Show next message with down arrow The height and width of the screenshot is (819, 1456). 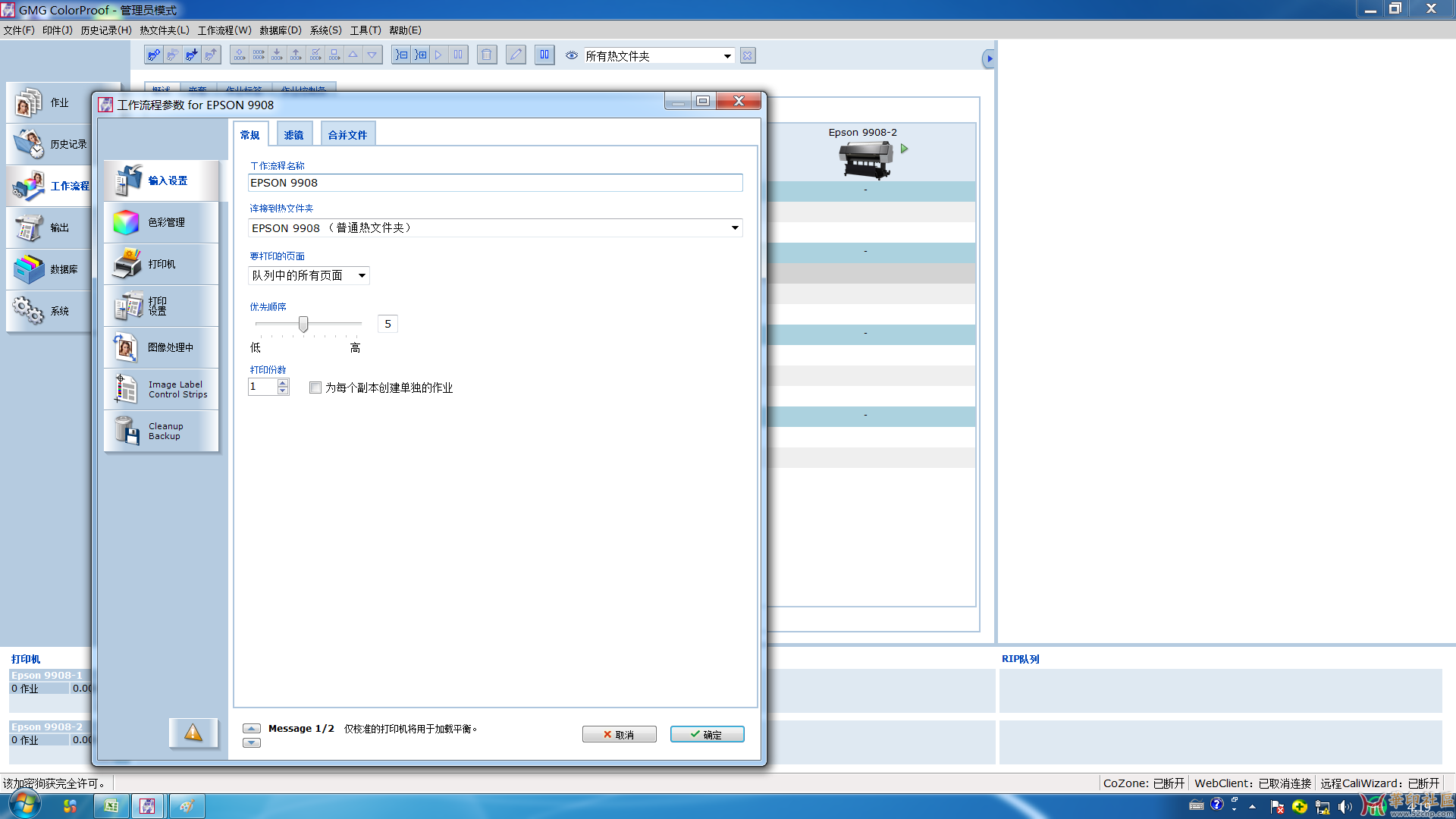(x=252, y=743)
